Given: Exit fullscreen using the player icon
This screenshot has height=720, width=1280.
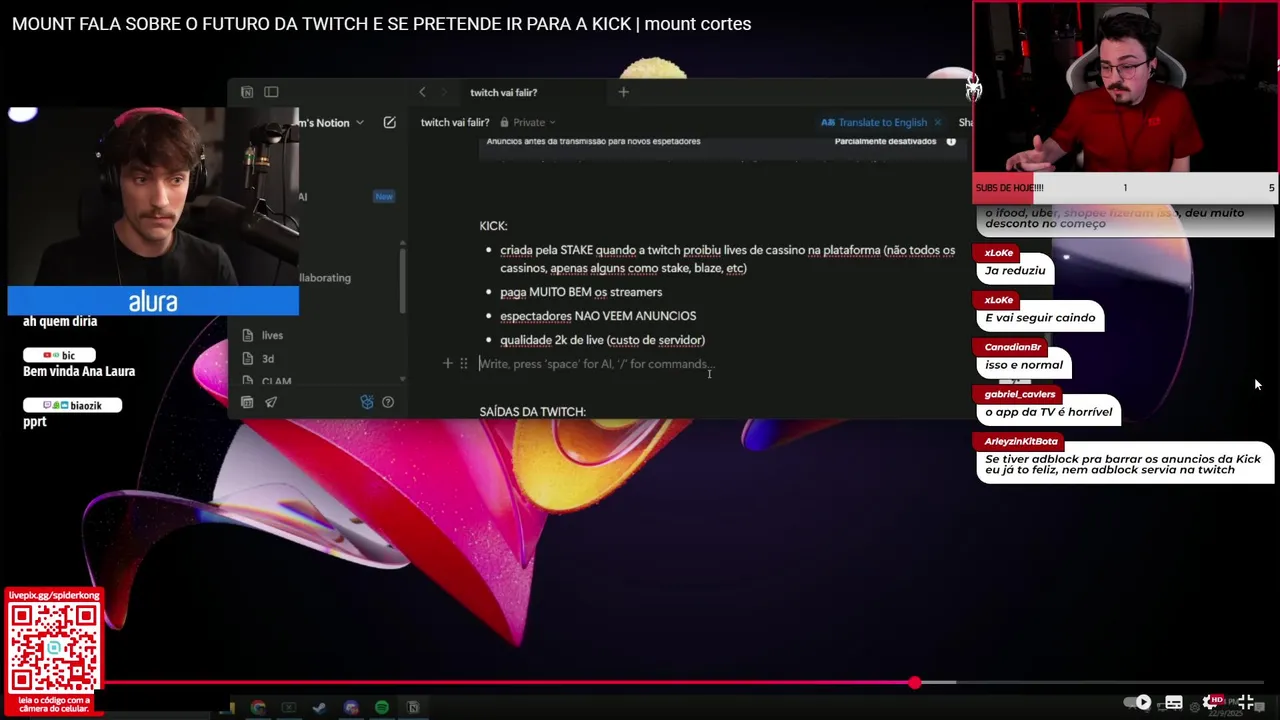Looking at the screenshot, I should pos(1246,702).
